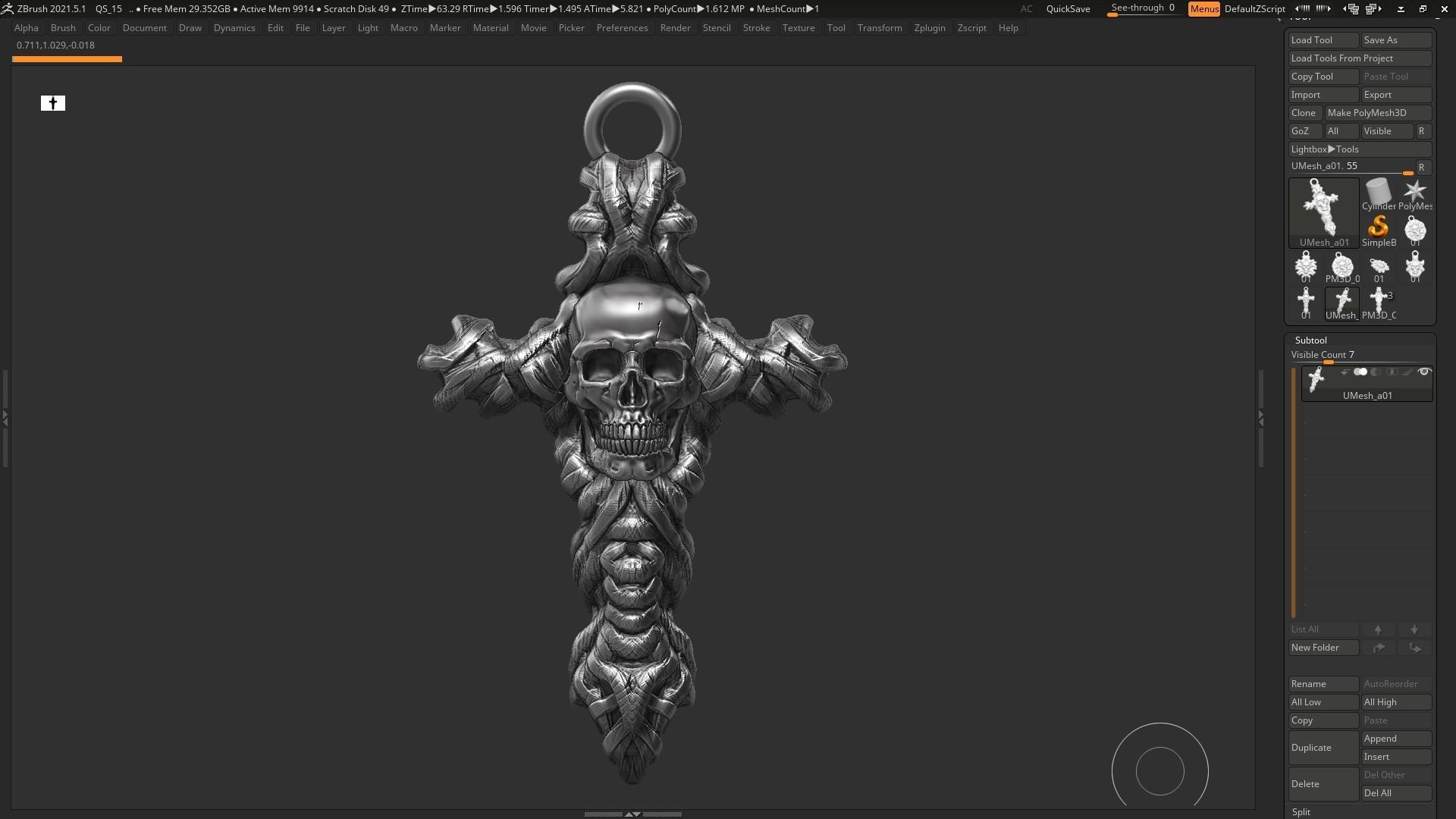
Task: Click the R button next to GoZ
Action: (x=1423, y=131)
